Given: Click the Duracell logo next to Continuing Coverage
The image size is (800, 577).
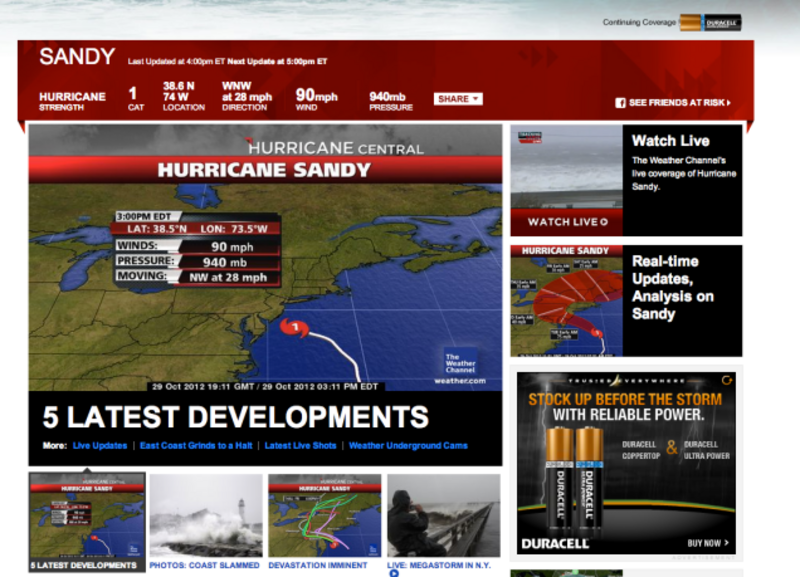Looking at the screenshot, I should tap(712, 22).
